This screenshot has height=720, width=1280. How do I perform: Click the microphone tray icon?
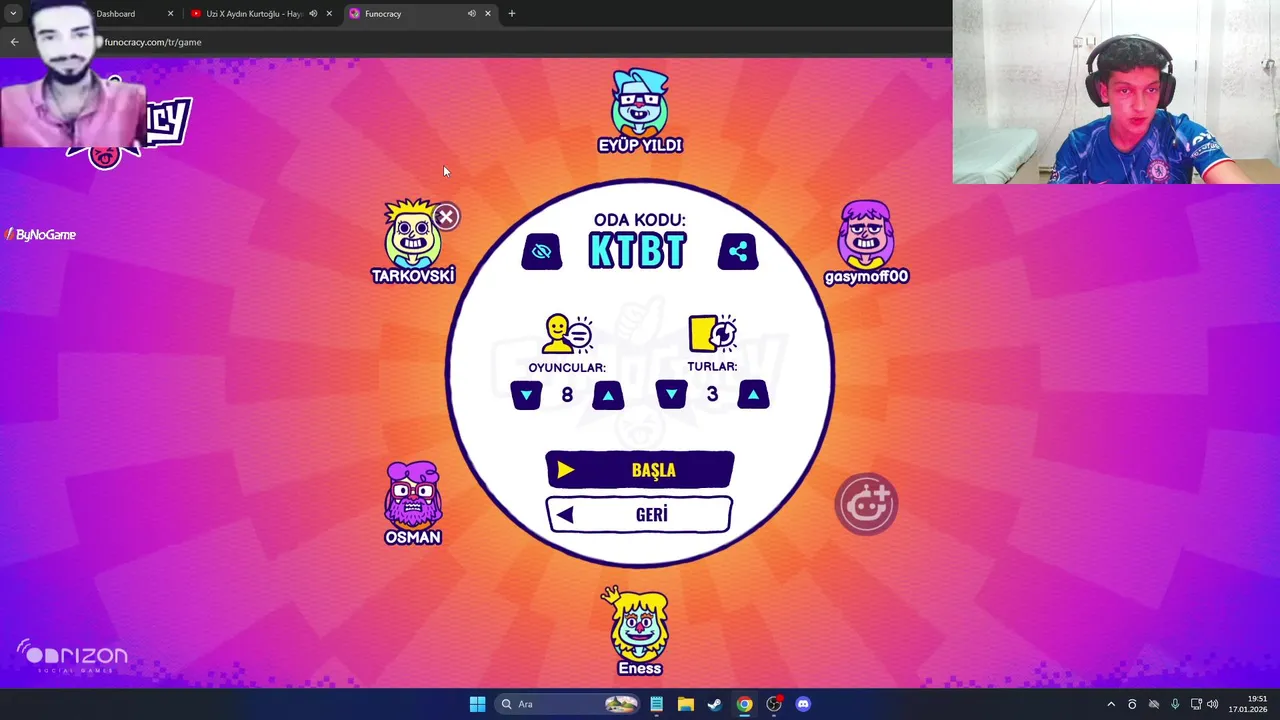[1175, 704]
